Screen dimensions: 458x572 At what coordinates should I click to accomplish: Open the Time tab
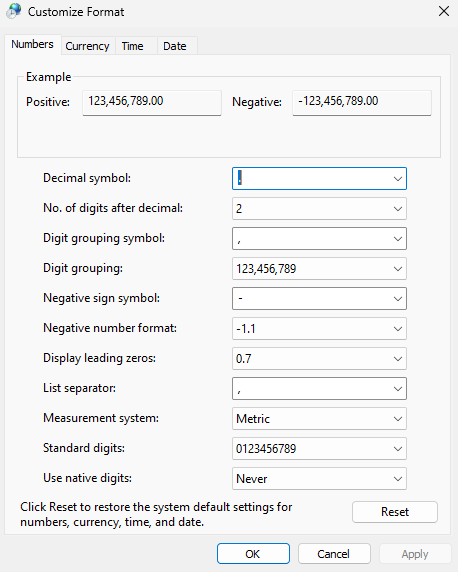[132, 46]
